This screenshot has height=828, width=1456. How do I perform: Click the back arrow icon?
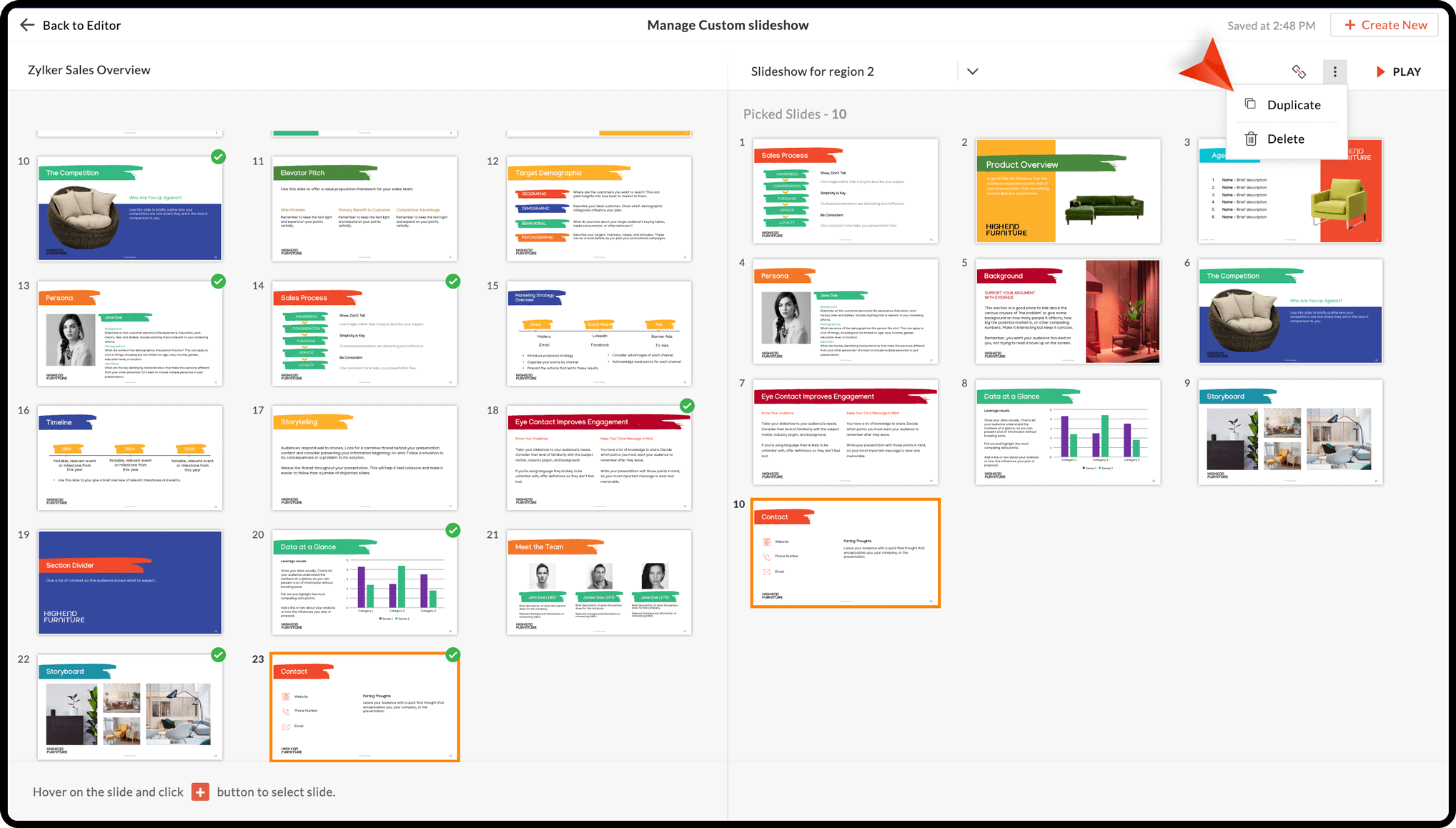pos(27,25)
